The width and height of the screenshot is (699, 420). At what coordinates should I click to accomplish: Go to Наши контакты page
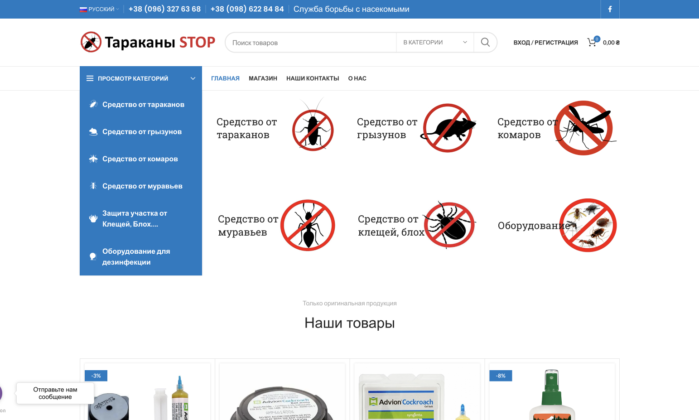coord(312,78)
